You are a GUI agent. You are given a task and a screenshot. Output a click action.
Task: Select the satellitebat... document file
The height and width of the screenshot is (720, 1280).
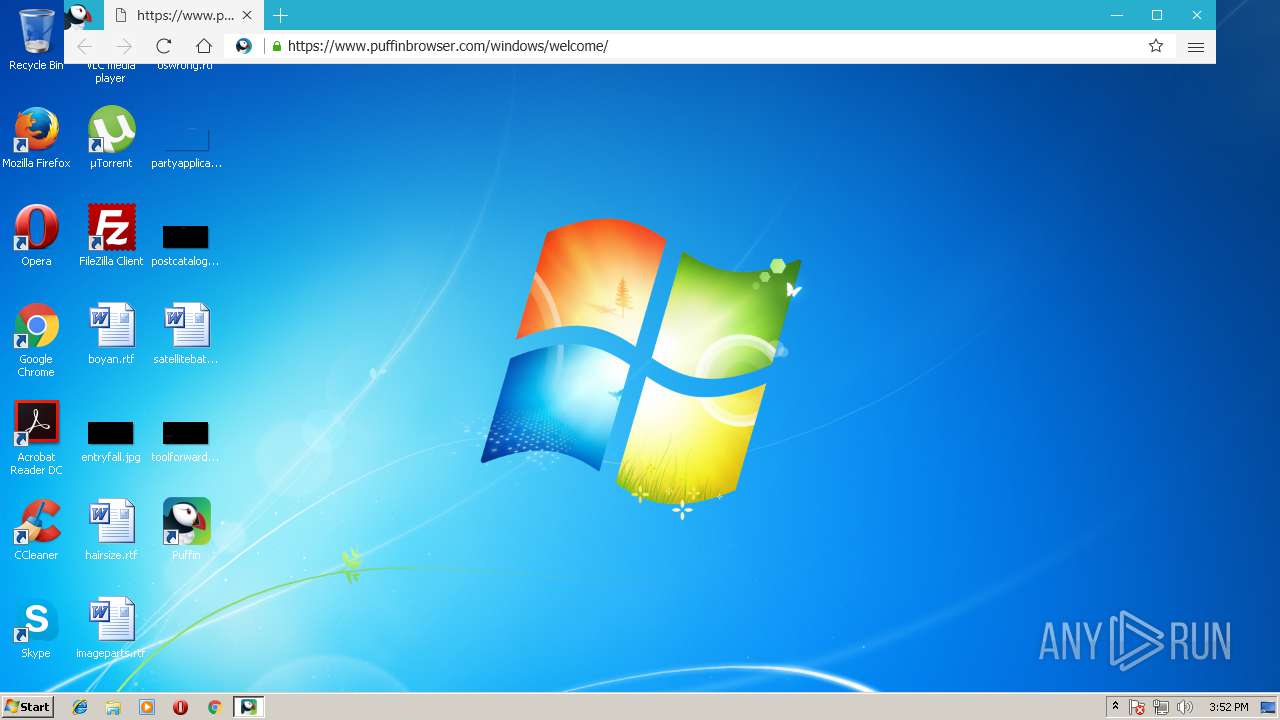click(x=186, y=334)
